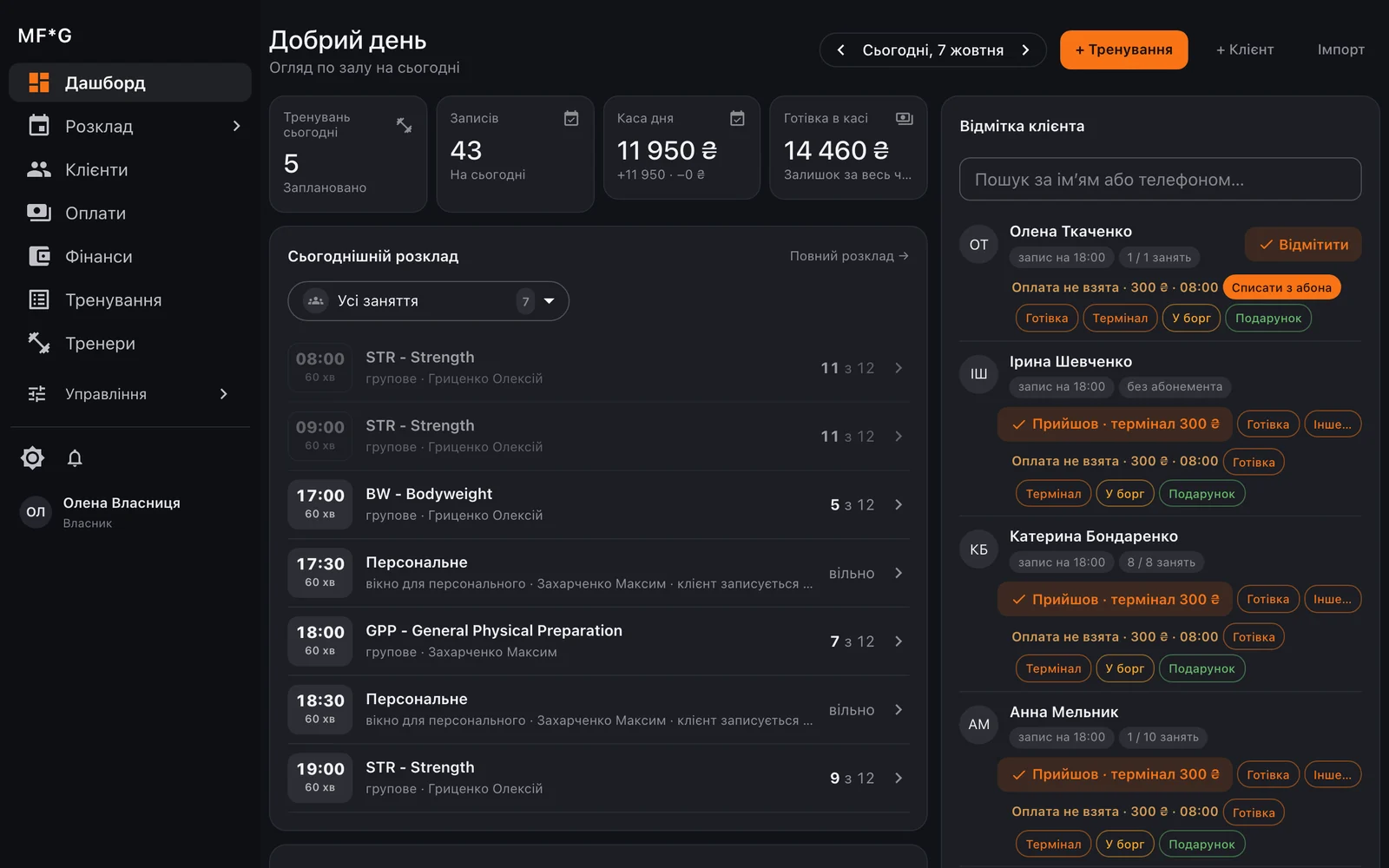
Task: Click the expand arrows icon on Тренувань сьогодні card
Action: 405,125
